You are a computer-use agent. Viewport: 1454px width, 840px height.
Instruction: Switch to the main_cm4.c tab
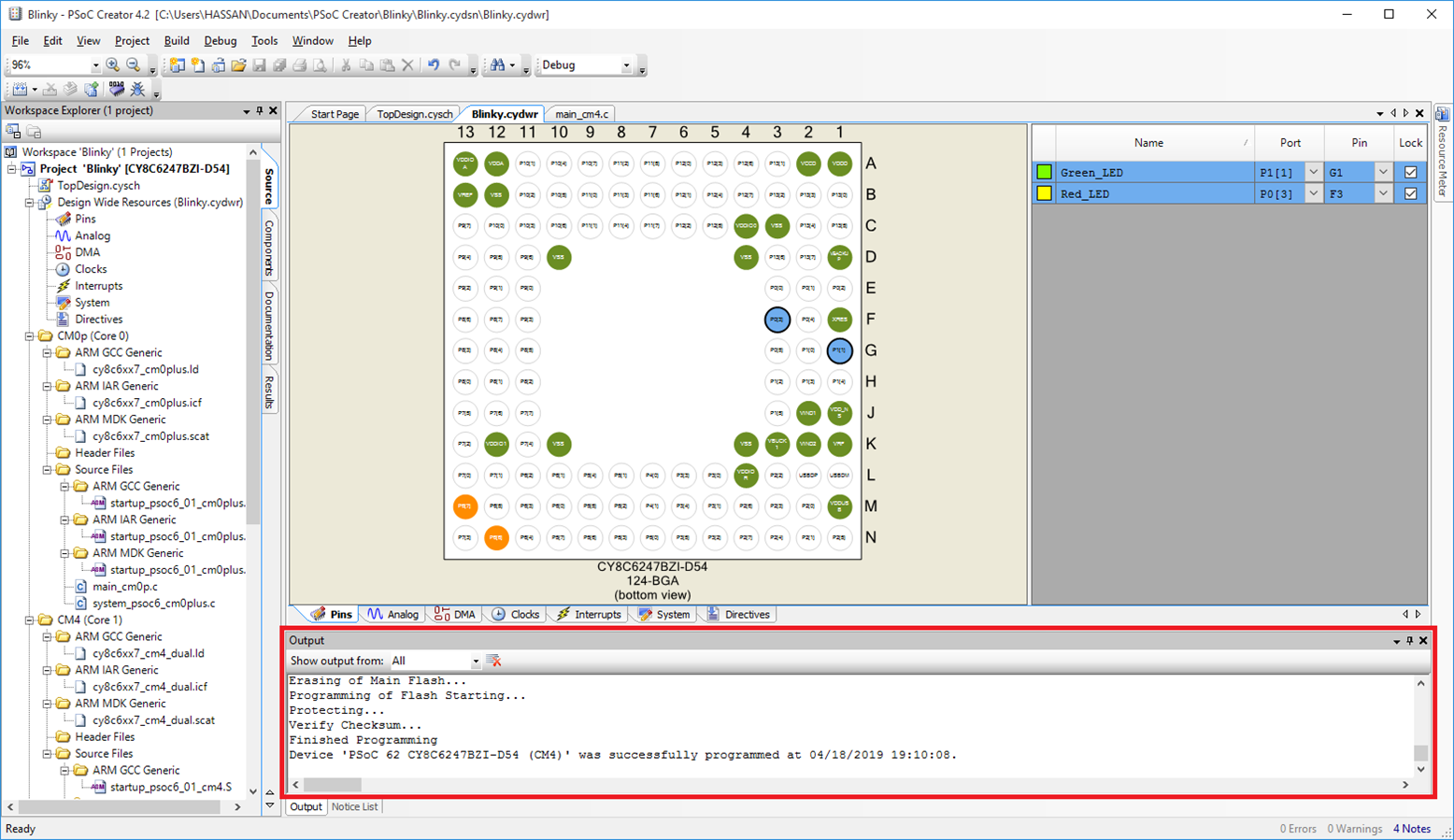pyautogui.click(x=581, y=114)
